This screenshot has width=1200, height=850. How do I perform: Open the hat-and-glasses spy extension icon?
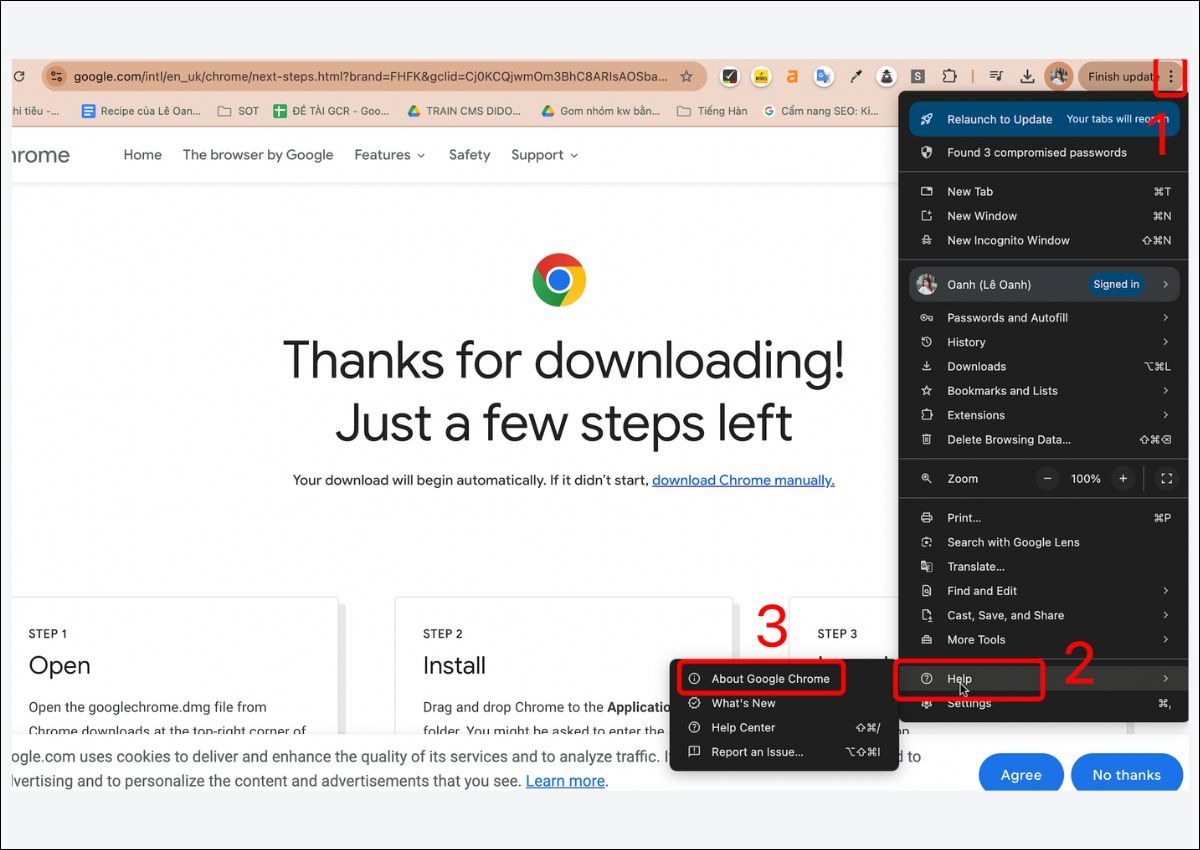[x=887, y=76]
